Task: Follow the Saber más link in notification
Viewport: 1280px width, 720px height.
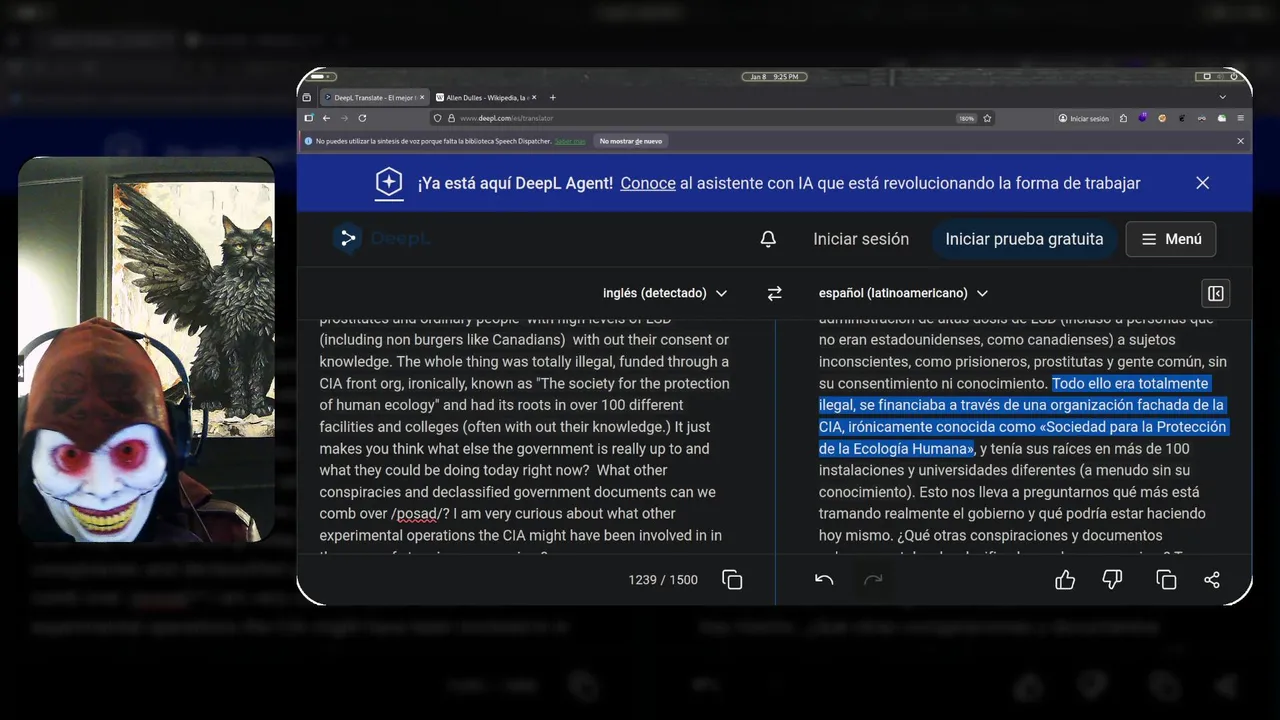Action: coord(570,141)
